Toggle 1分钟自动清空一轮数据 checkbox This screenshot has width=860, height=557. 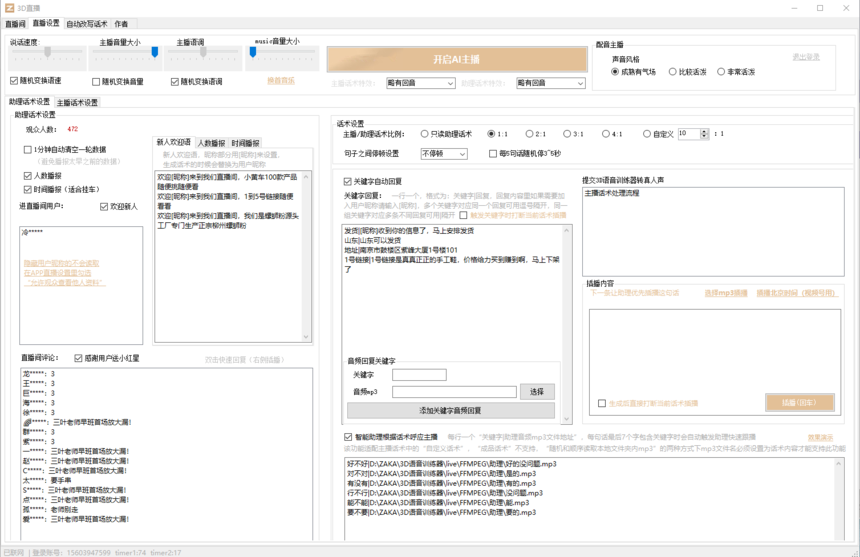pos(28,150)
